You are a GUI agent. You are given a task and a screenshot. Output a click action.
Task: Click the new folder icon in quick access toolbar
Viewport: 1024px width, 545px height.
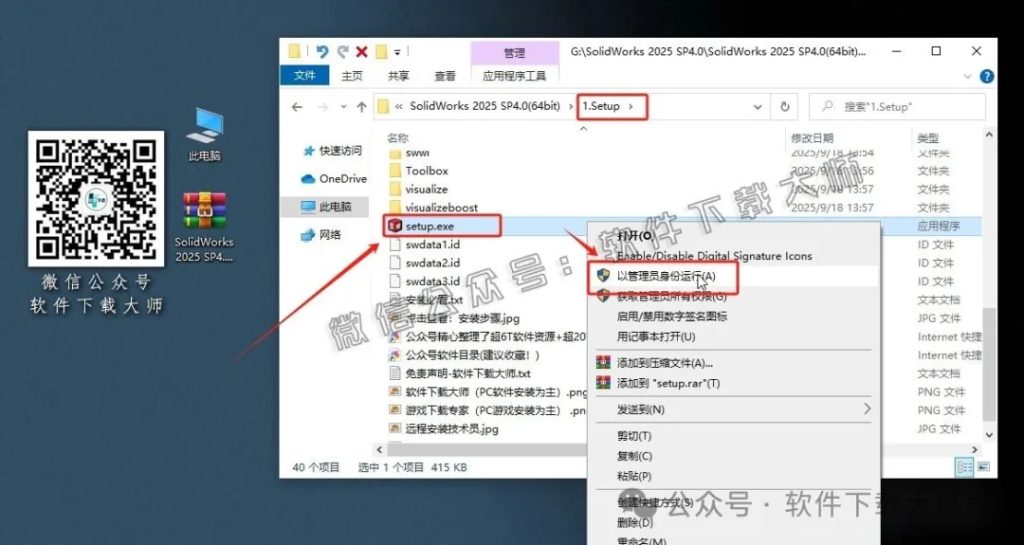(381, 52)
